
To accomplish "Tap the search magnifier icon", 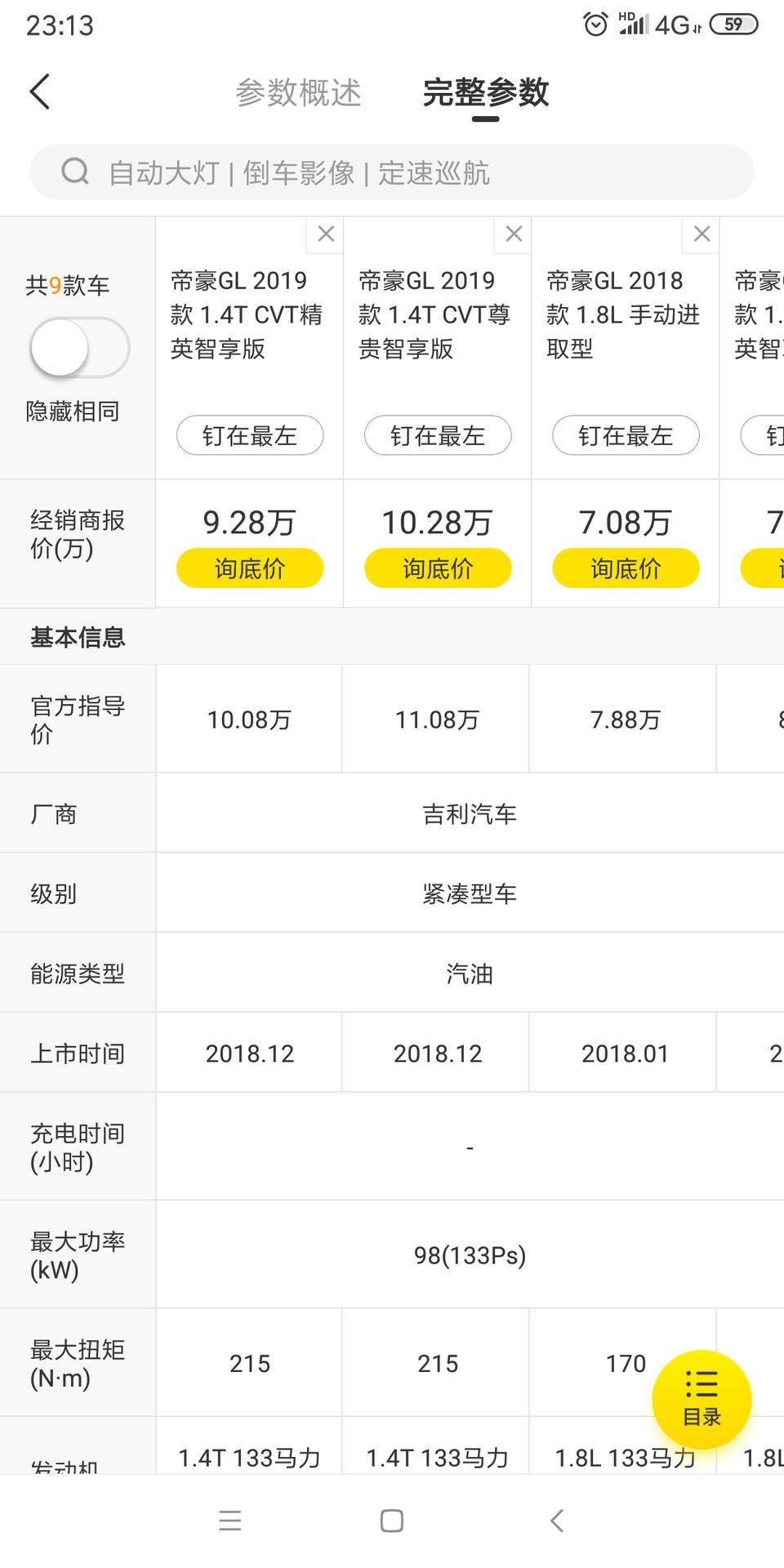I will (75, 171).
